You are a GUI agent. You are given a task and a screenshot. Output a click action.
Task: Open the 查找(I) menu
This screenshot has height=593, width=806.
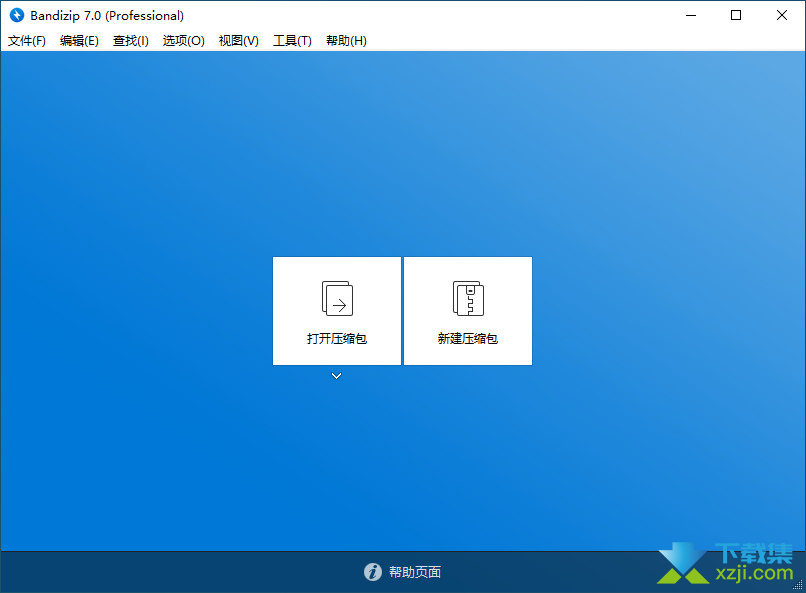point(131,41)
